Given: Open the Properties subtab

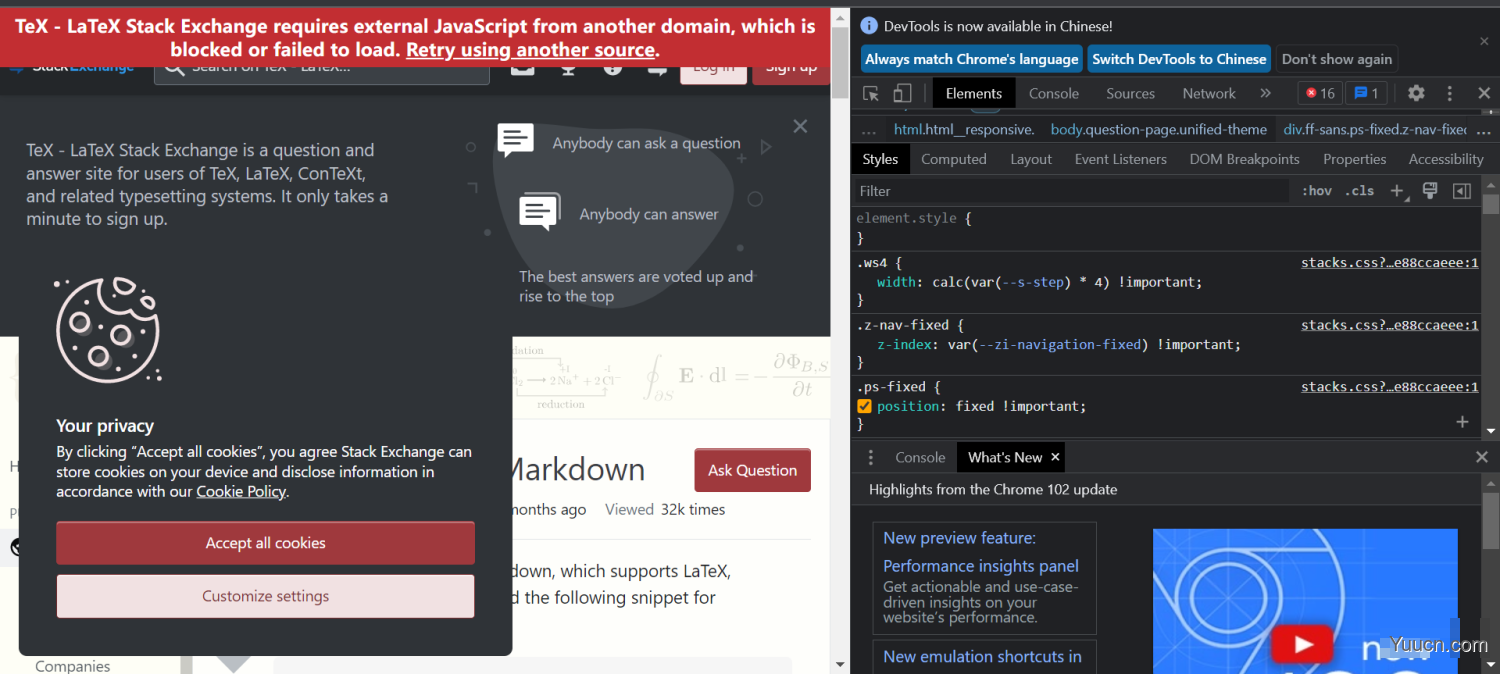Looking at the screenshot, I should [1354, 159].
